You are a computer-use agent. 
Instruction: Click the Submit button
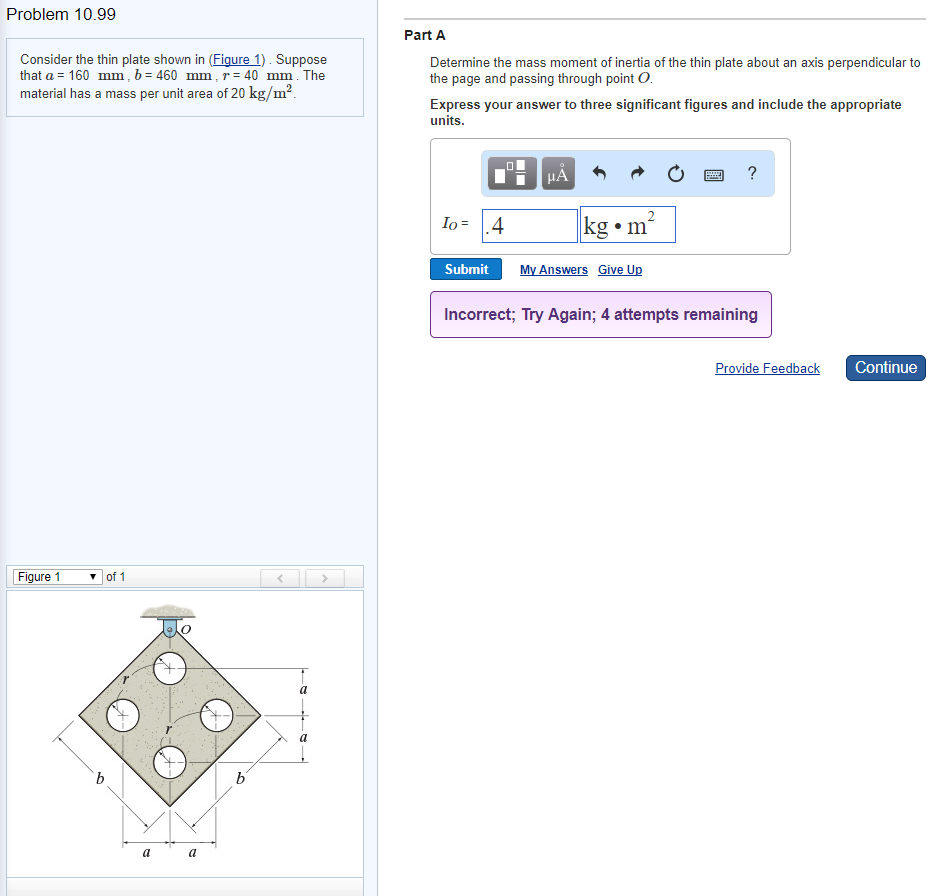point(466,269)
